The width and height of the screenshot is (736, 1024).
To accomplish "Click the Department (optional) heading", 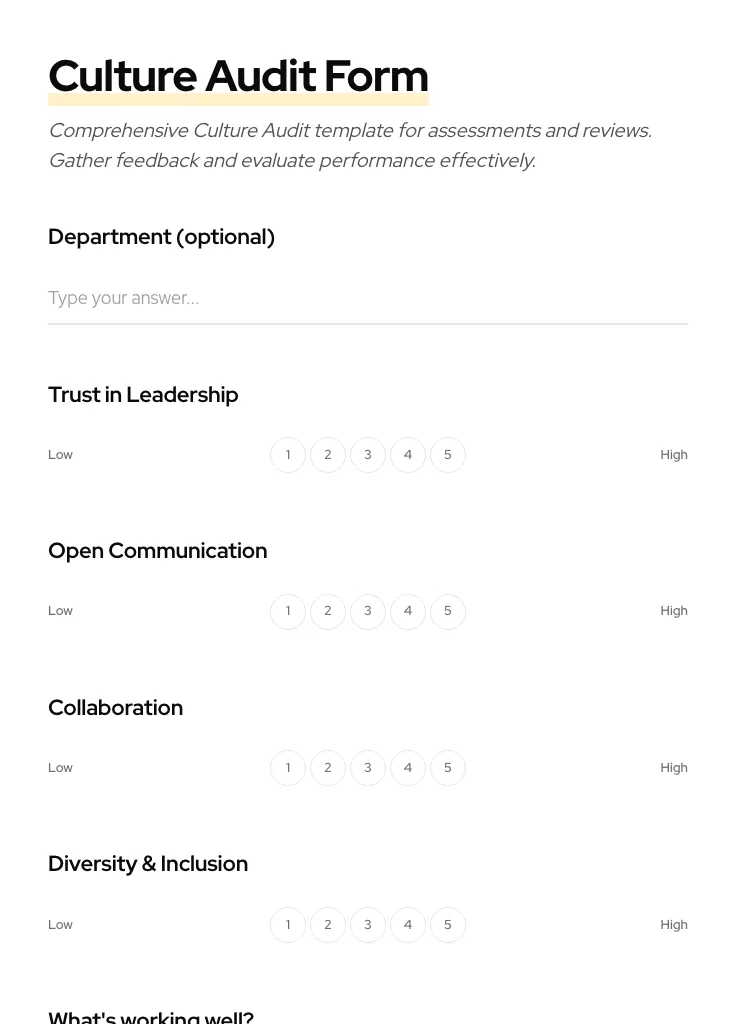I will [161, 237].
